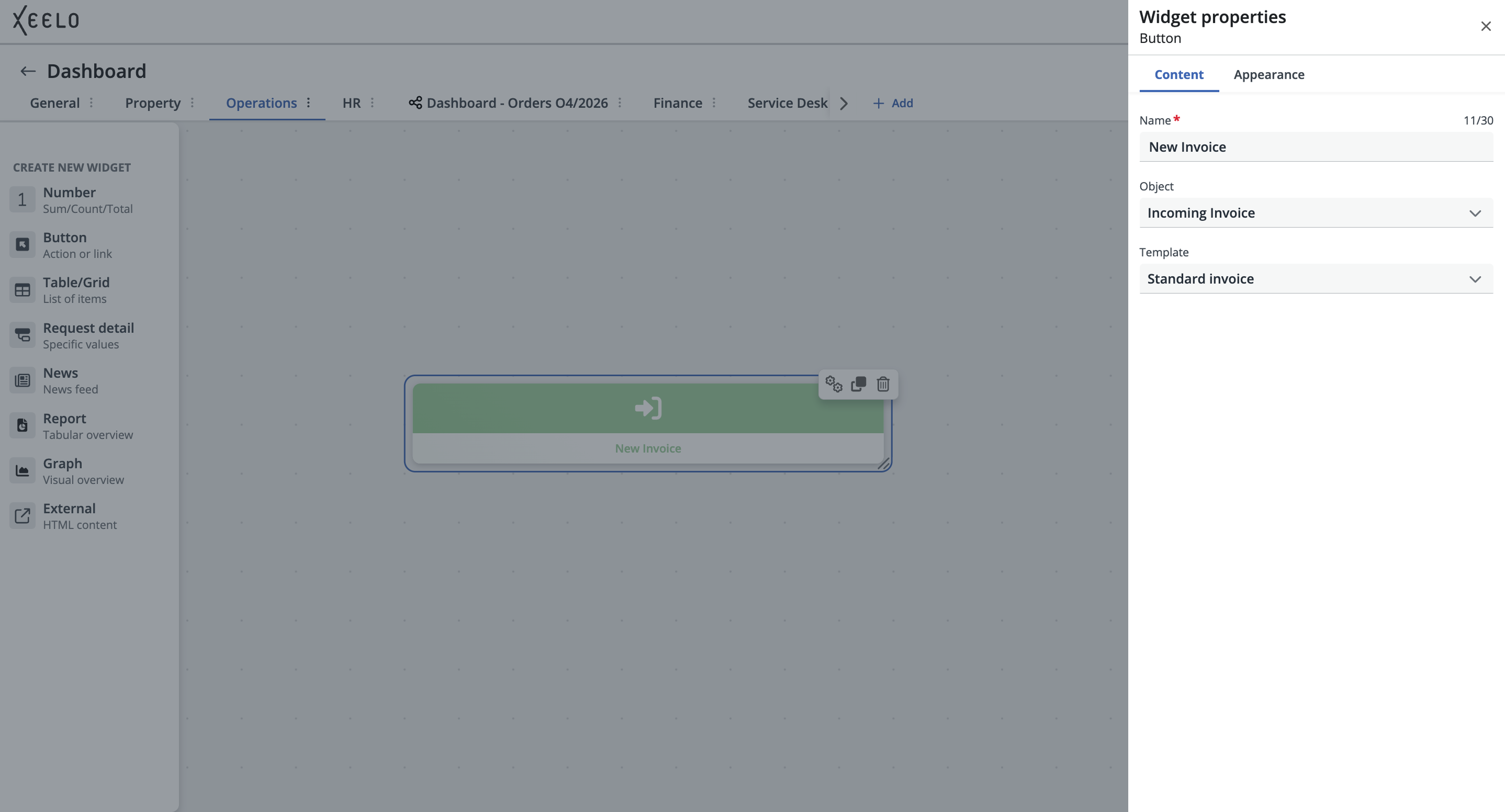This screenshot has width=1505, height=812.
Task: Click Table/Grid List of items label
Action: [x=76, y=290]
